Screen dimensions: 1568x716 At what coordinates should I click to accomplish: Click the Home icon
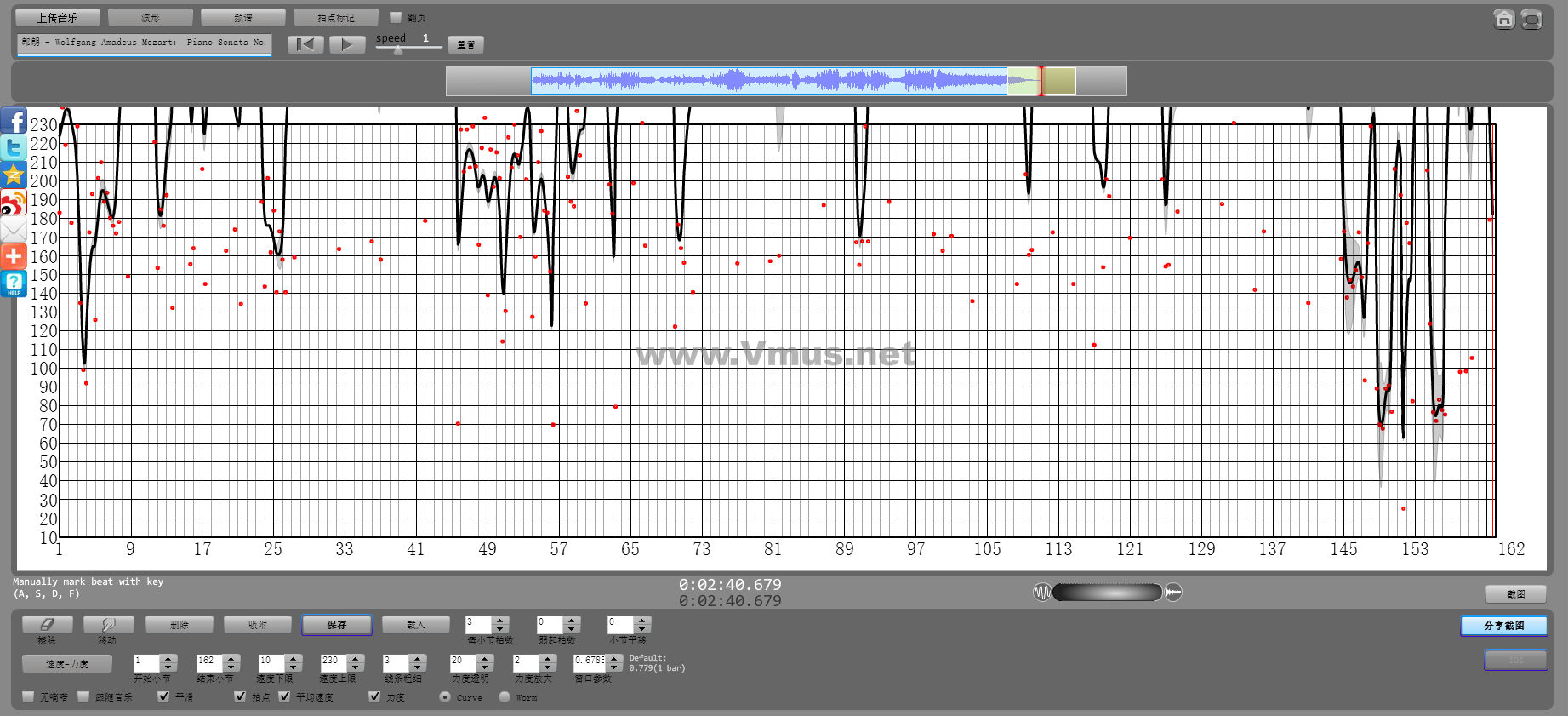pos(1503,19)
